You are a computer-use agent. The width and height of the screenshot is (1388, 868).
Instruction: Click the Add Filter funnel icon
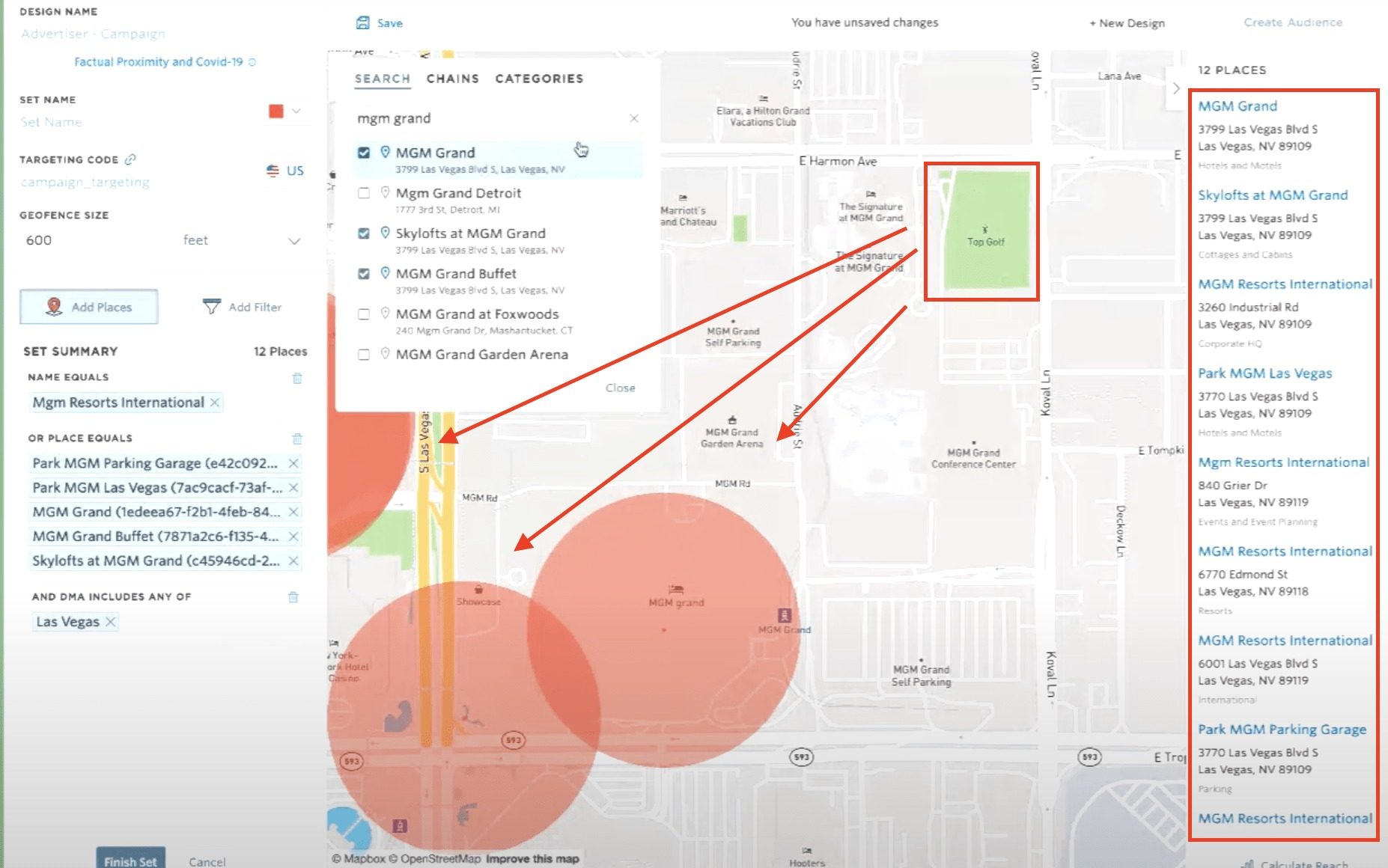click(x=212, y=307)
